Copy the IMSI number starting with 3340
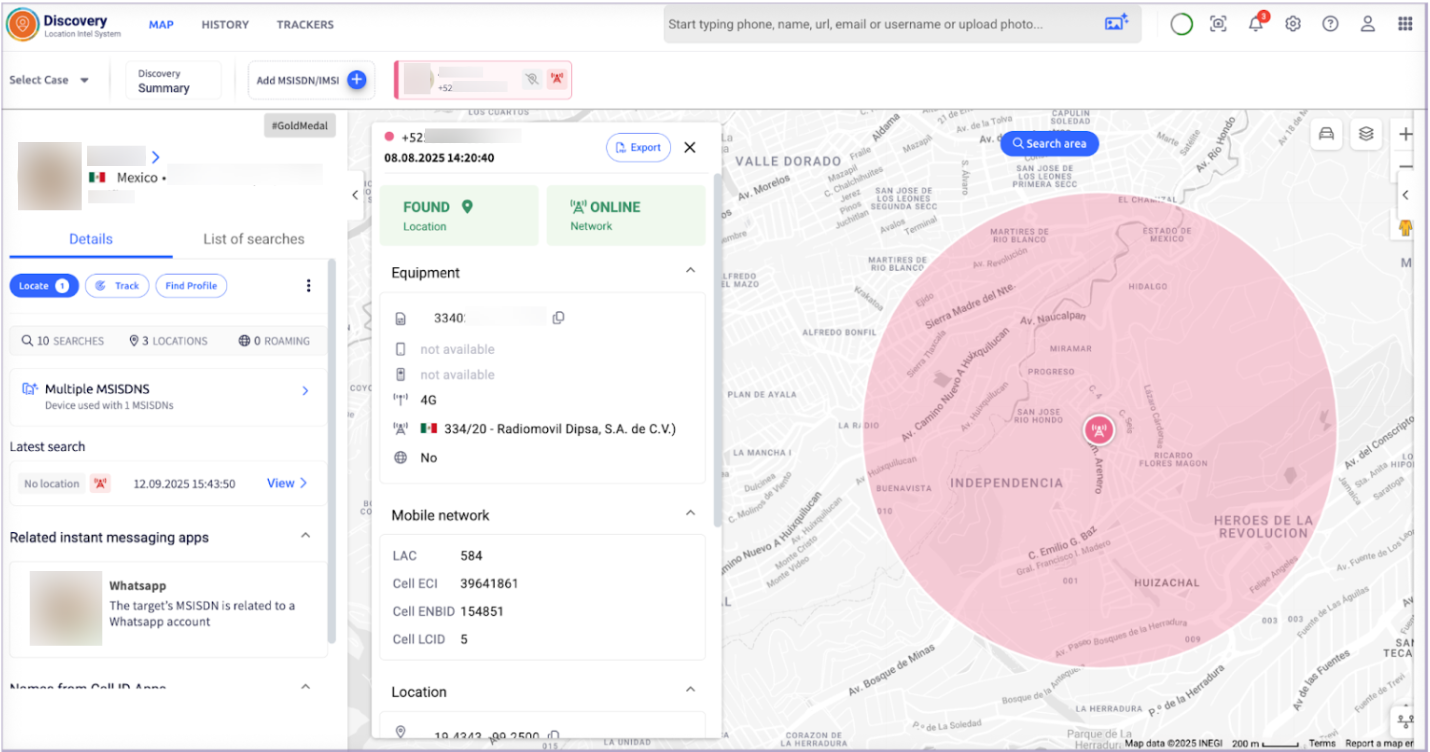This screenshot has height=752, width=1430. (x=558, y=318)
